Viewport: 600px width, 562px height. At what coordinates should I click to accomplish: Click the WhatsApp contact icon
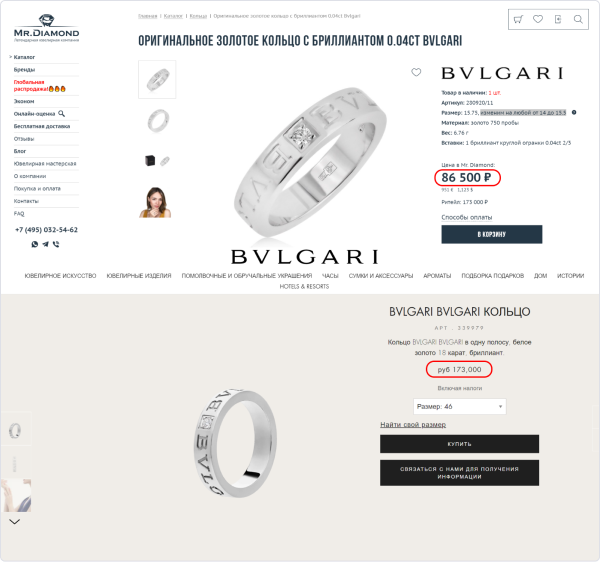[35, 244]
